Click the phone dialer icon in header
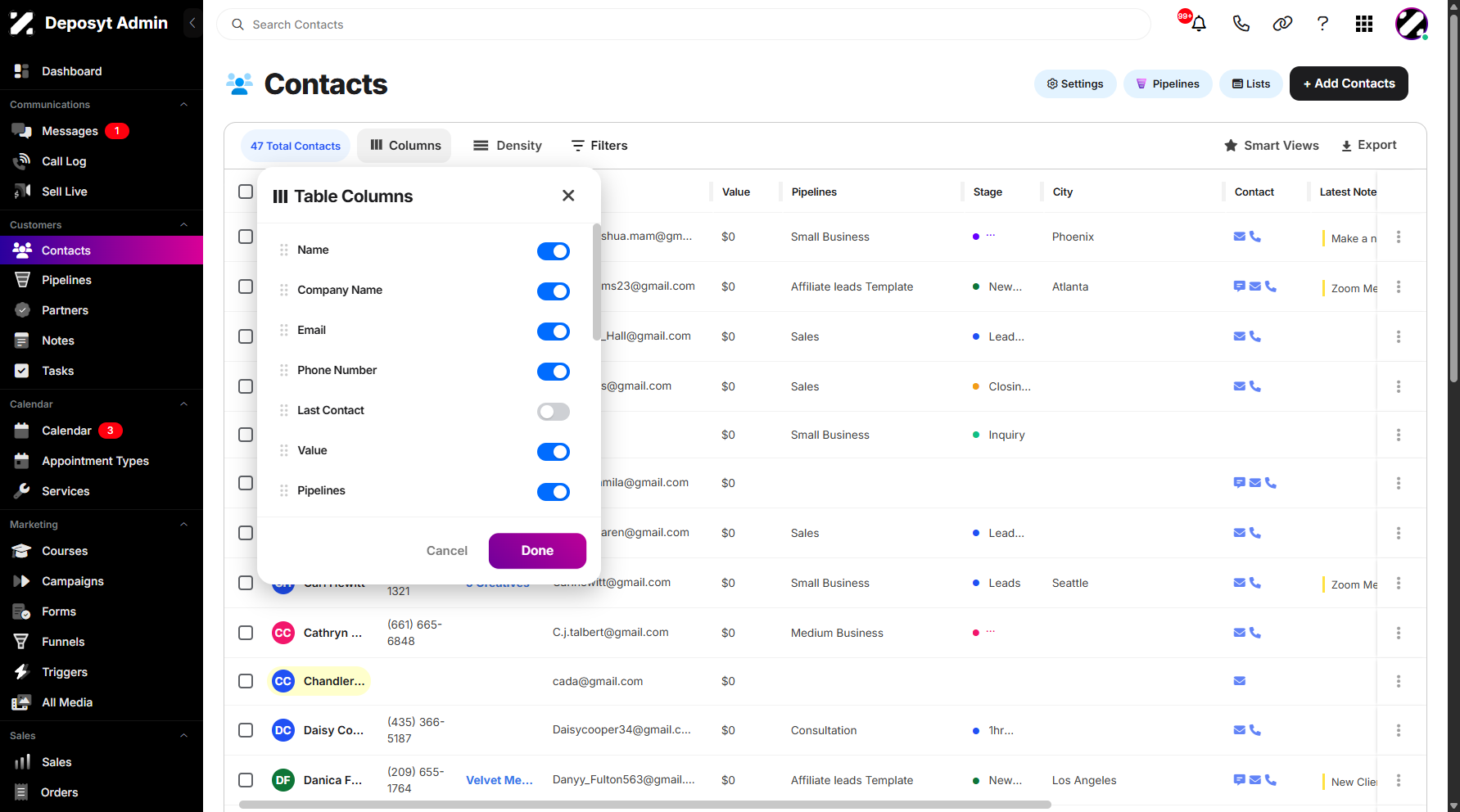Image resolution: width=1460 pixels, height=812 pixels. coord(1241,24)
